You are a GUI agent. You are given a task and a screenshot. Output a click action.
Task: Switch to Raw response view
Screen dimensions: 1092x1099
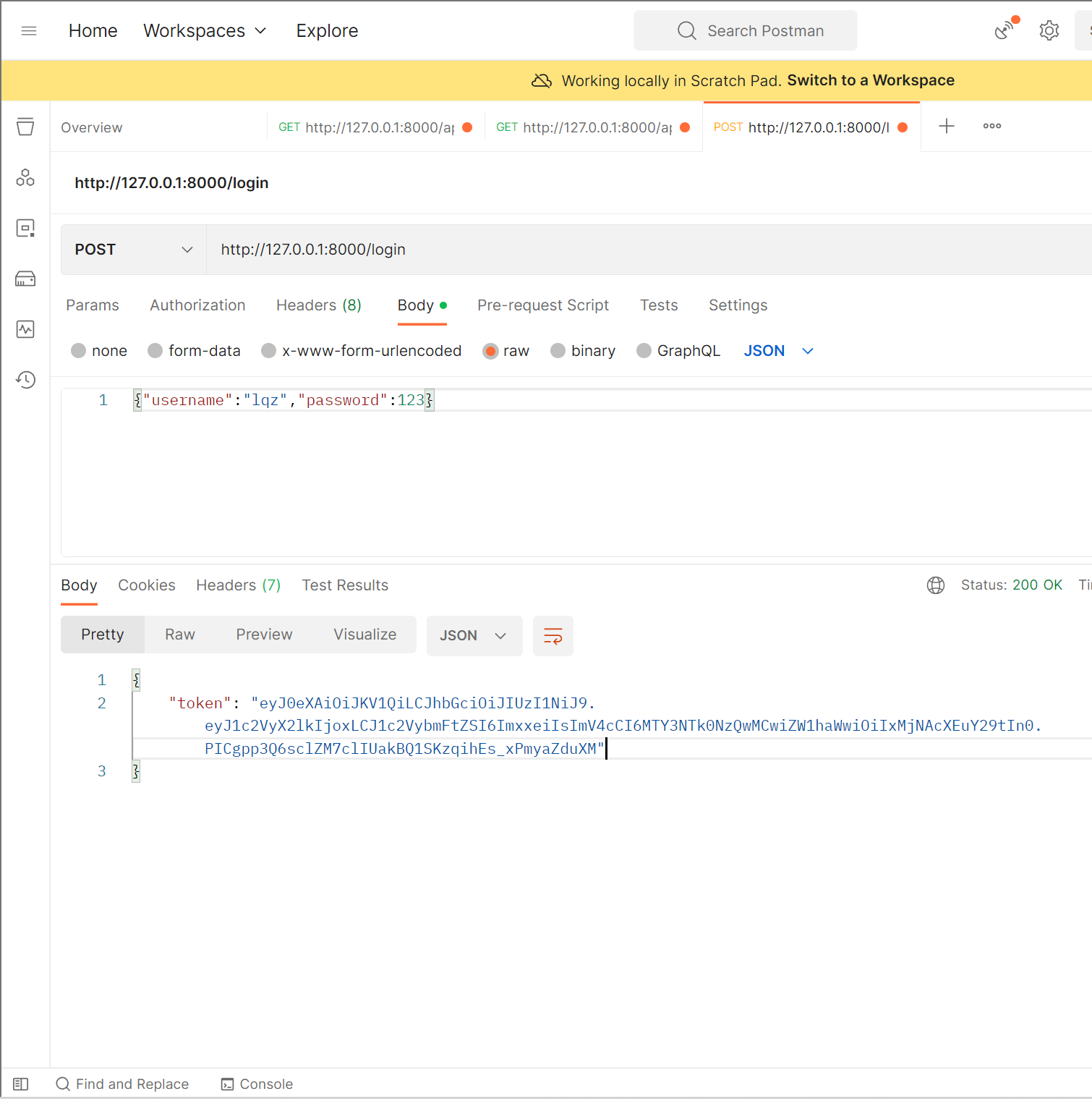180,635
